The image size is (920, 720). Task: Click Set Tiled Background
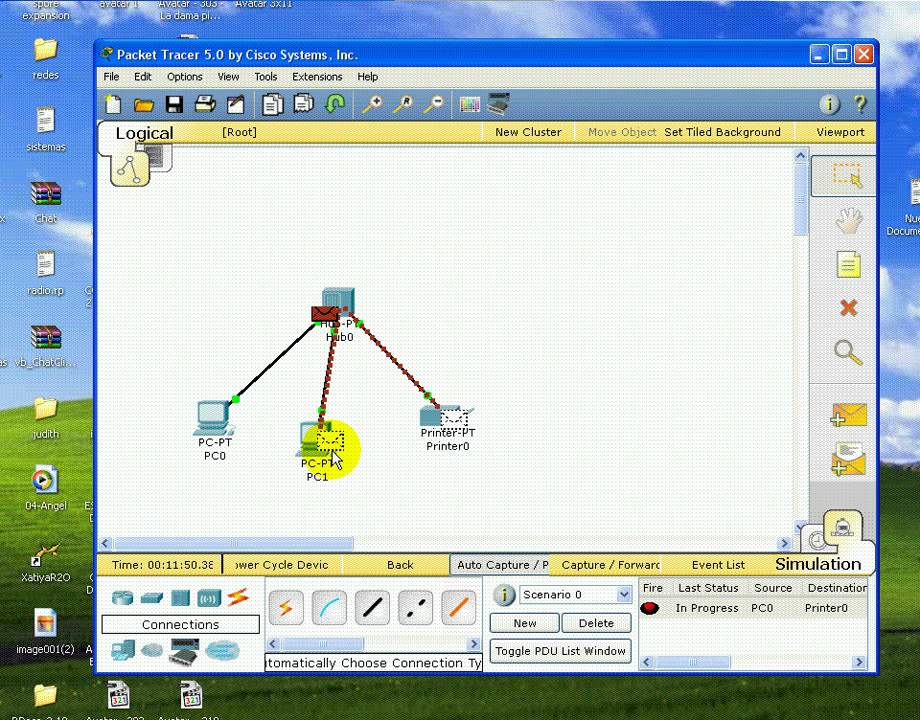tap(722, 132)
